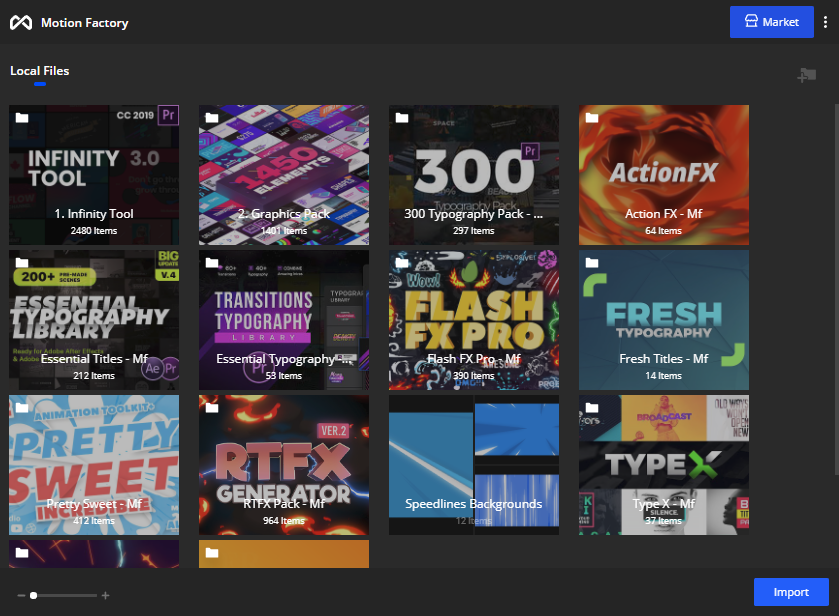
Task: Open the 300 Typography Pack
Action: pyautogui.click(x=473, y=175)
